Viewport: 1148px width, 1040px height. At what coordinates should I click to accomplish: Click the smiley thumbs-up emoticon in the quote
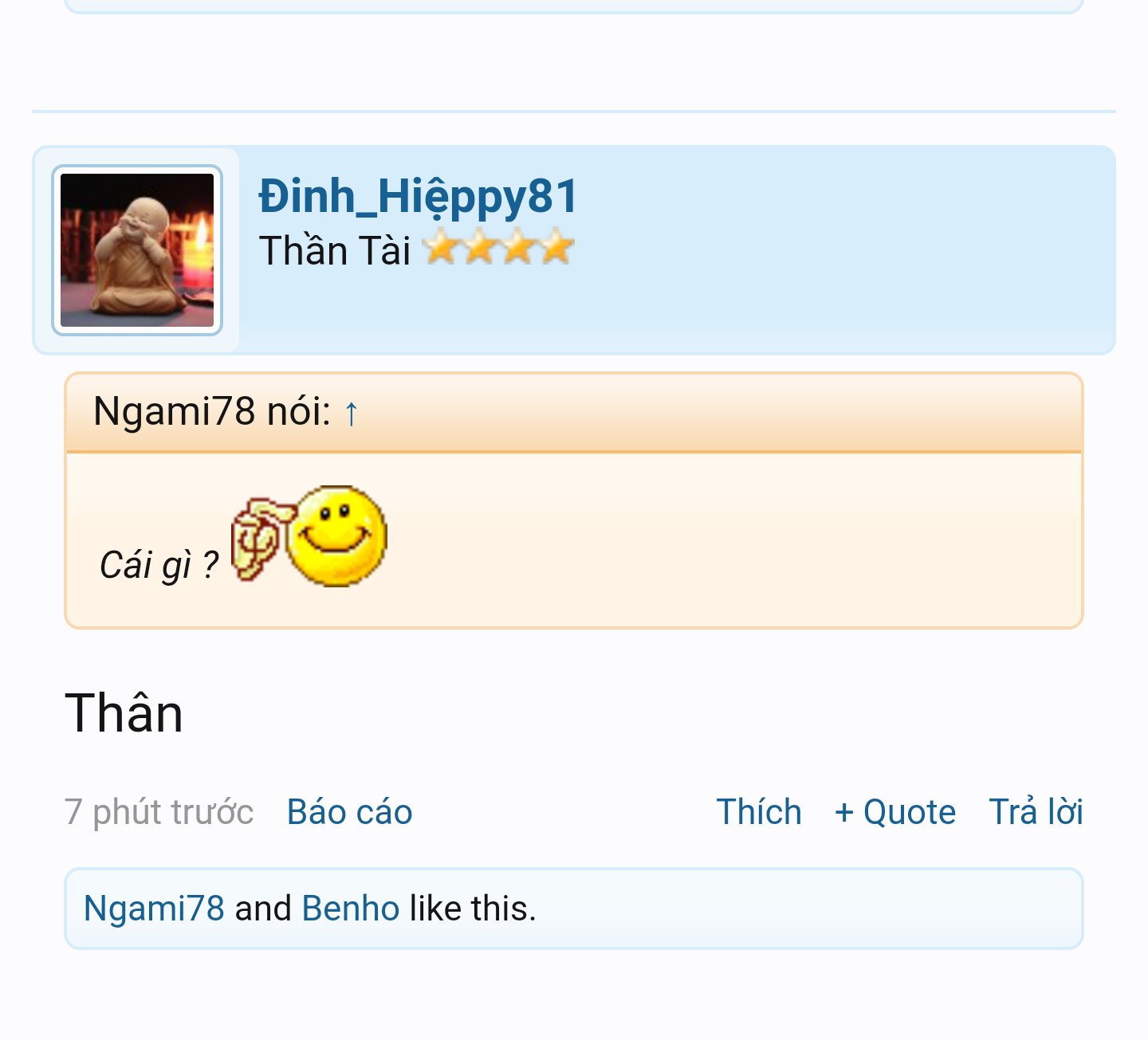pyautogui.click(x=309, y=536)
